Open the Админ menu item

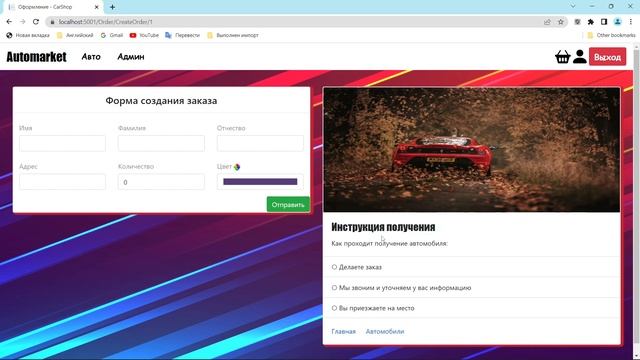coord(131,57)
